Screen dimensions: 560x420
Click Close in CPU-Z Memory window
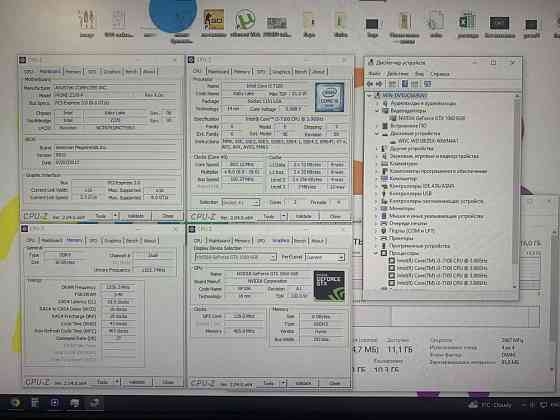pos(168,382)
